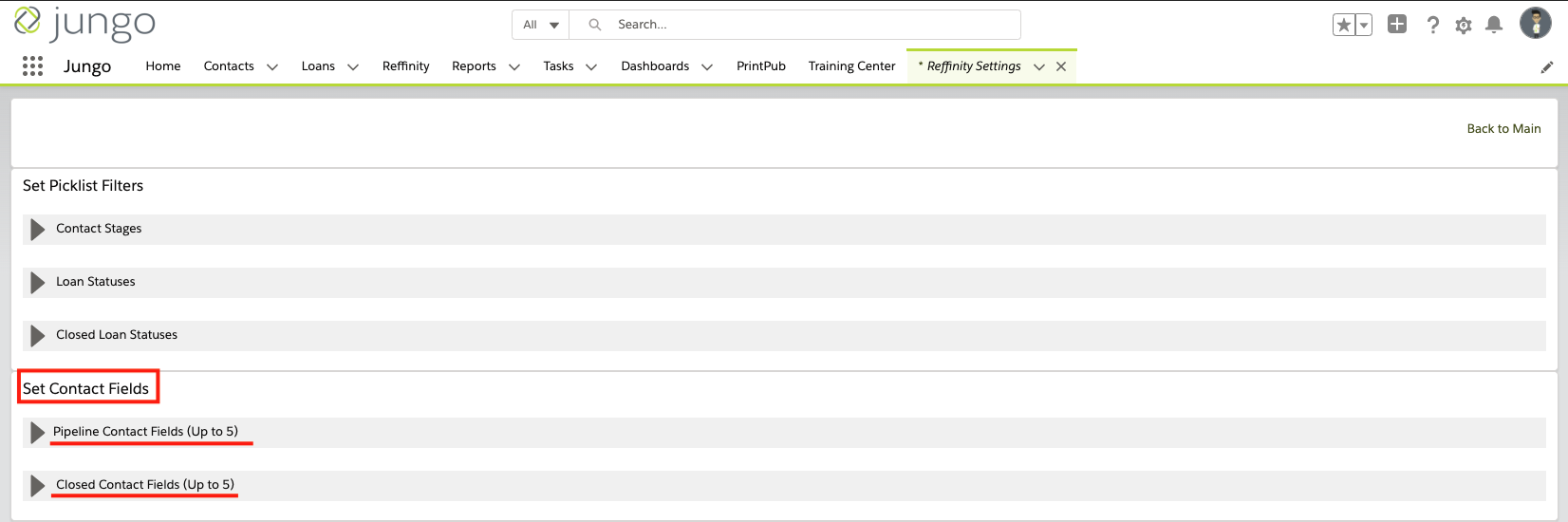Image resolution: width=1568 pixels, height=522 pixels.
Task: Click the Back to Main link
Action: click(x=1503, y=129)
